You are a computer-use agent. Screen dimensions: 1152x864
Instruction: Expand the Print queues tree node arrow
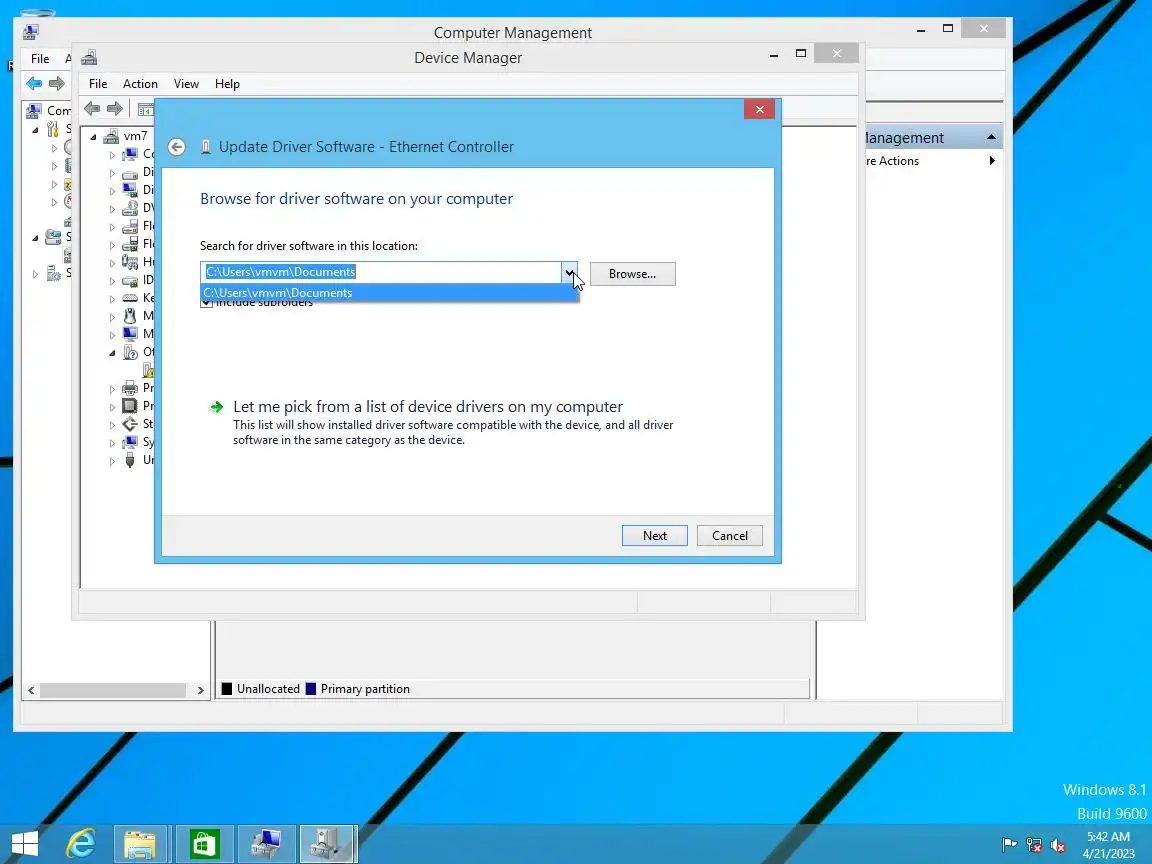tap(112, 389)
